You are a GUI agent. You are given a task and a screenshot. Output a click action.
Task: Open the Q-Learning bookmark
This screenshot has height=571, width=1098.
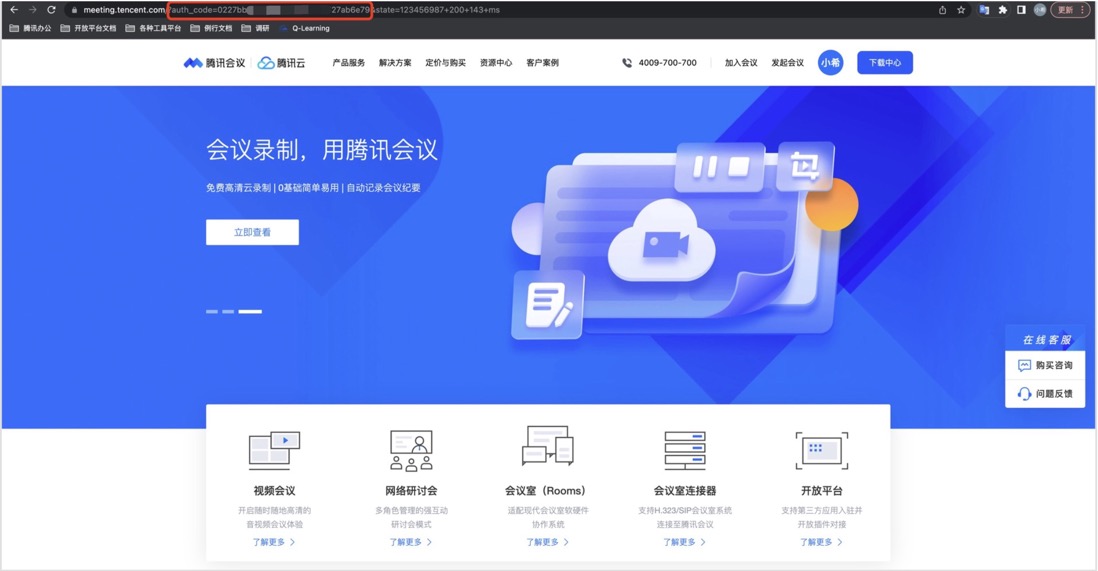tap(305, 28)
